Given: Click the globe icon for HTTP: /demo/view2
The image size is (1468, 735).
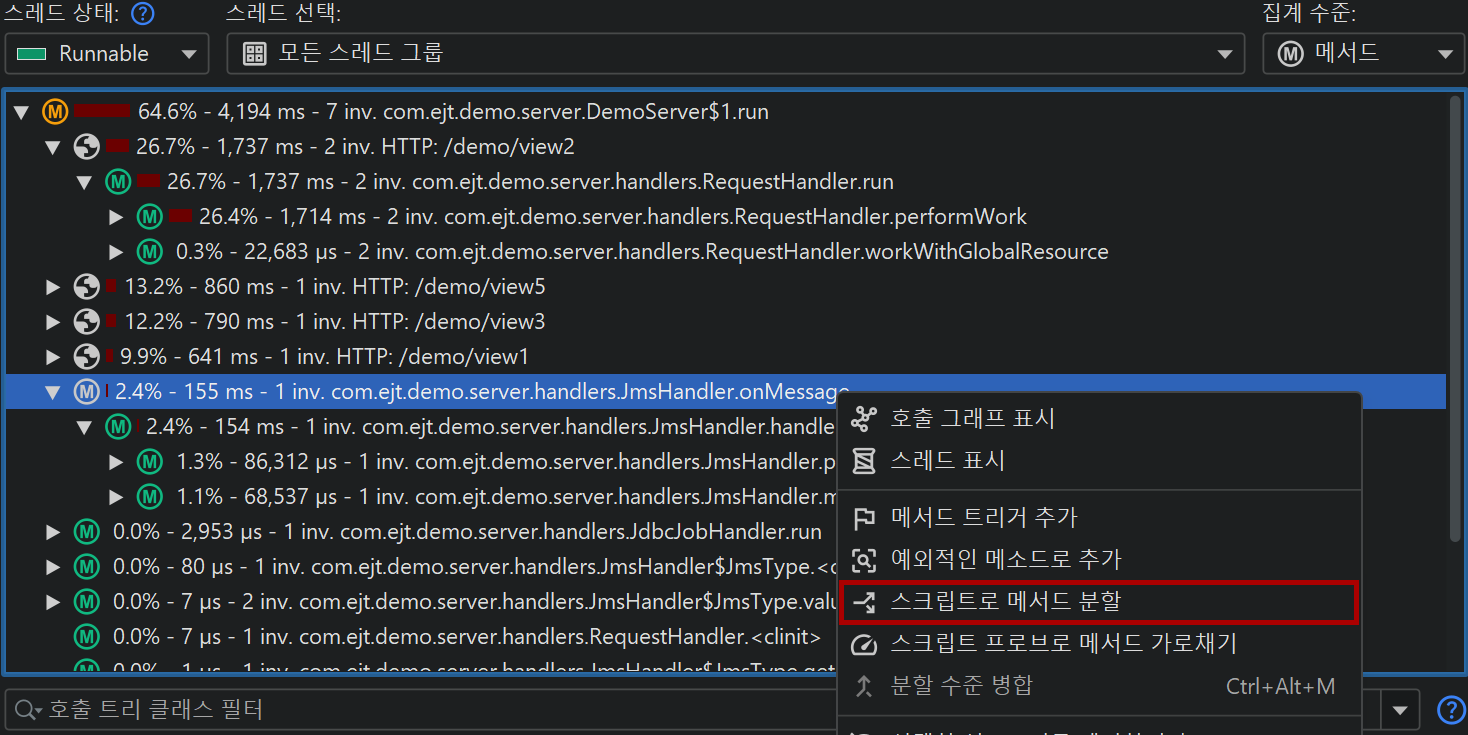Looking at the screenshot, I should pos(87,147).
